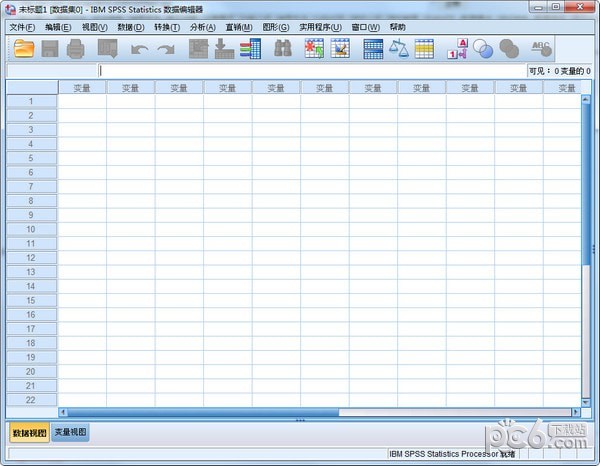Open the 文件(F) menu
This screenshot has width=600, height=466.
coord(22,27)
